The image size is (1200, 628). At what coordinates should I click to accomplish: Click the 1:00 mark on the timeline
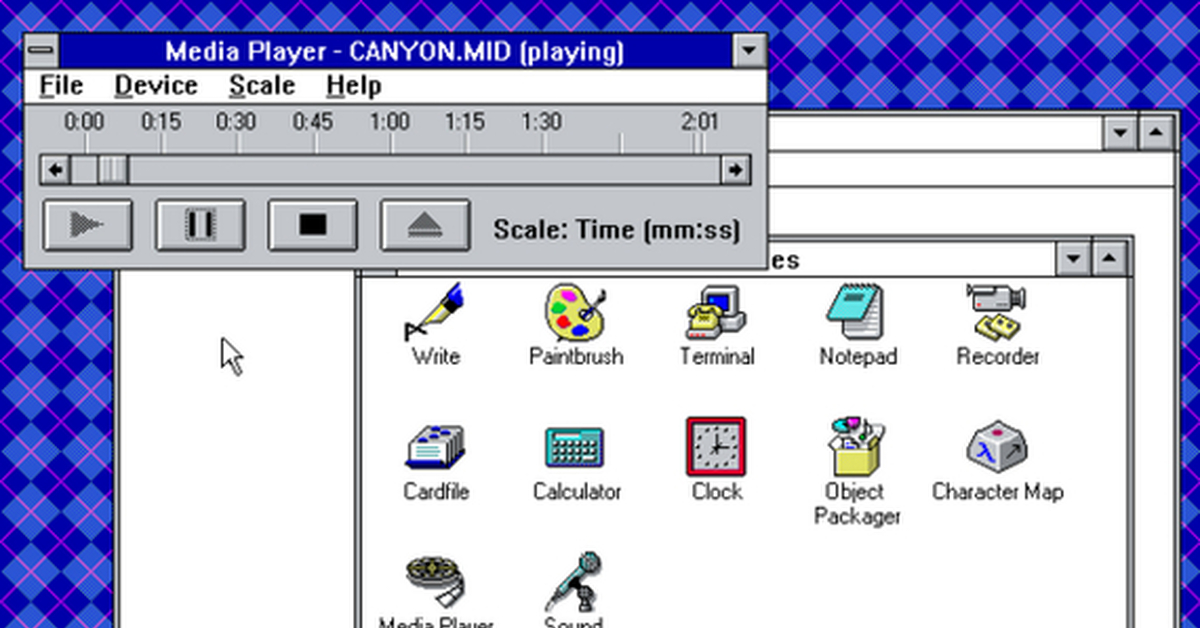point(390,123)
